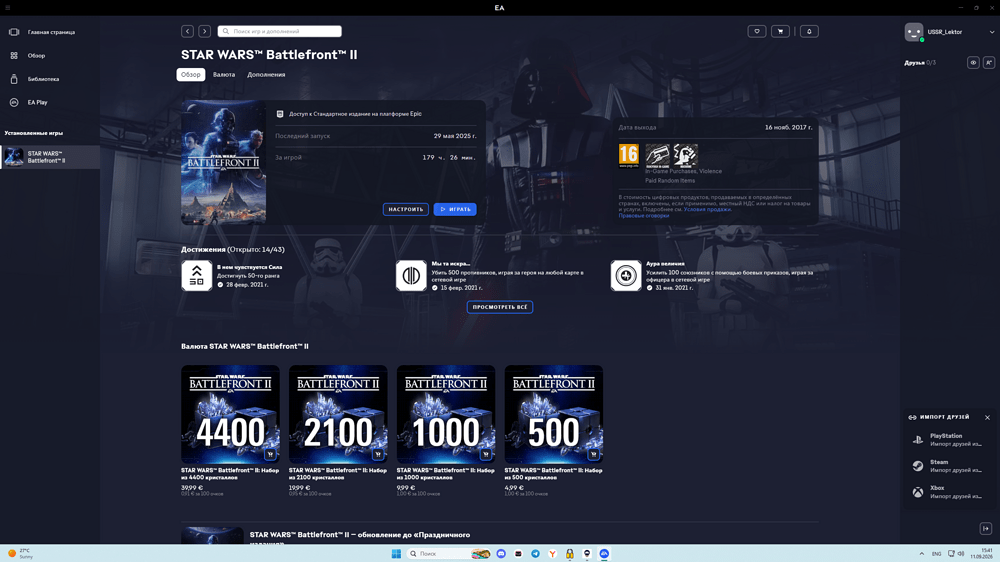Screen dimensions: 1000x562
Task: Click ПРОСМОТРЕТЬ ВСЁ achievements button
Action: (499, 307)
